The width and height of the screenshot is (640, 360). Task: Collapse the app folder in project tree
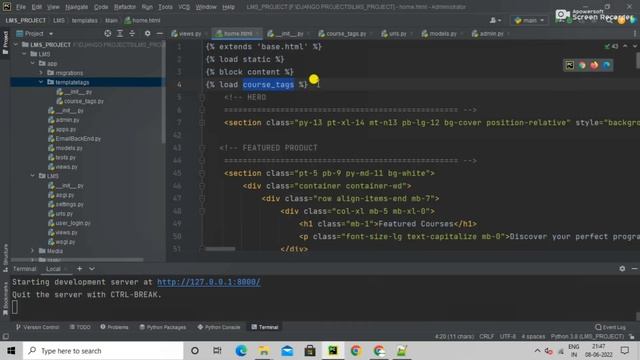click(x=33, y=63)
